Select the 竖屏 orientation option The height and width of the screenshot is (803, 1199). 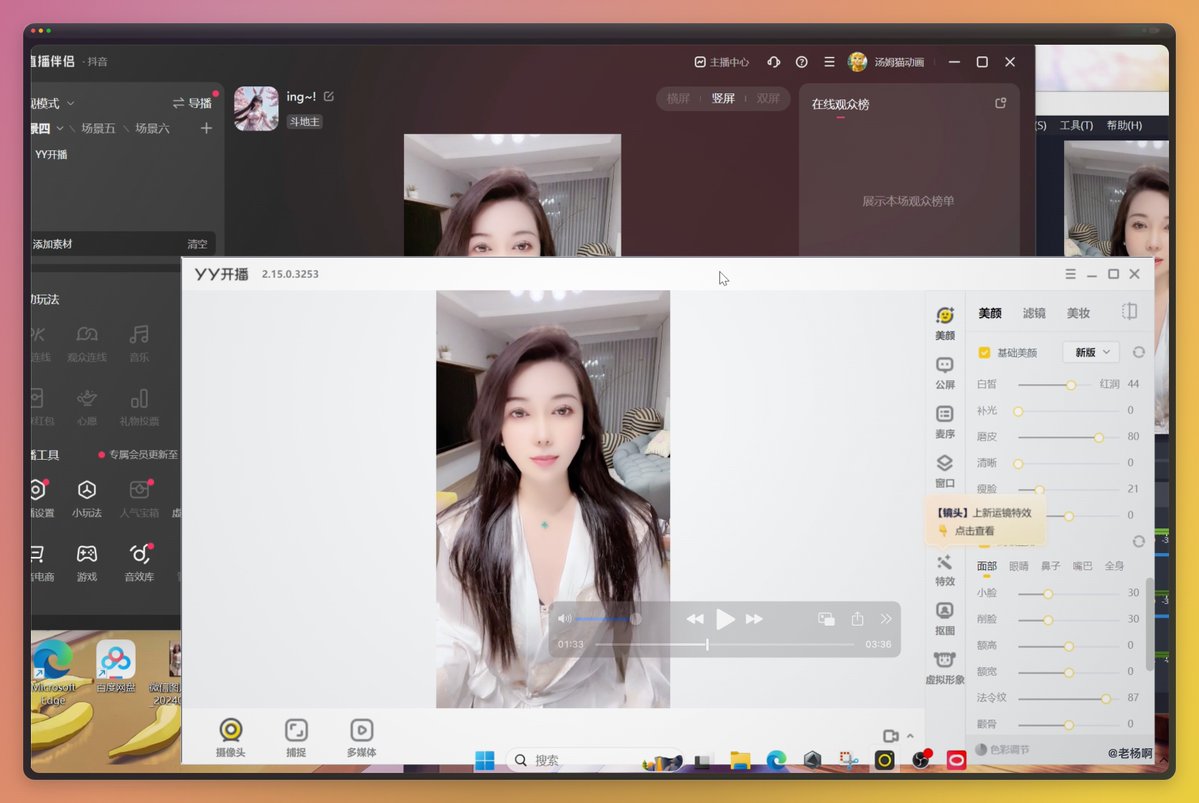coord(723,99)
